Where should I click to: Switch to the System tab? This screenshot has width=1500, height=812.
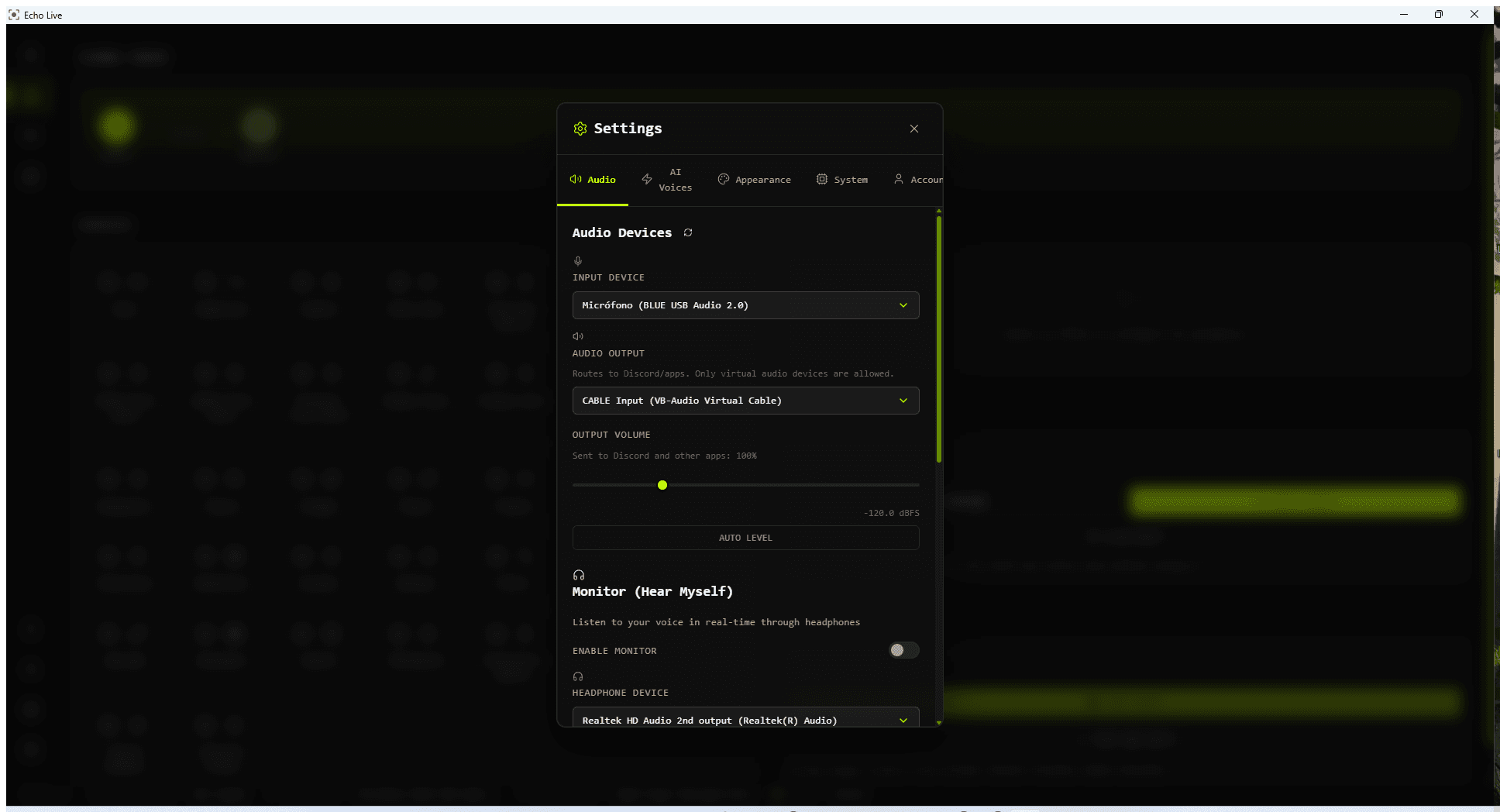pos(842,180)
